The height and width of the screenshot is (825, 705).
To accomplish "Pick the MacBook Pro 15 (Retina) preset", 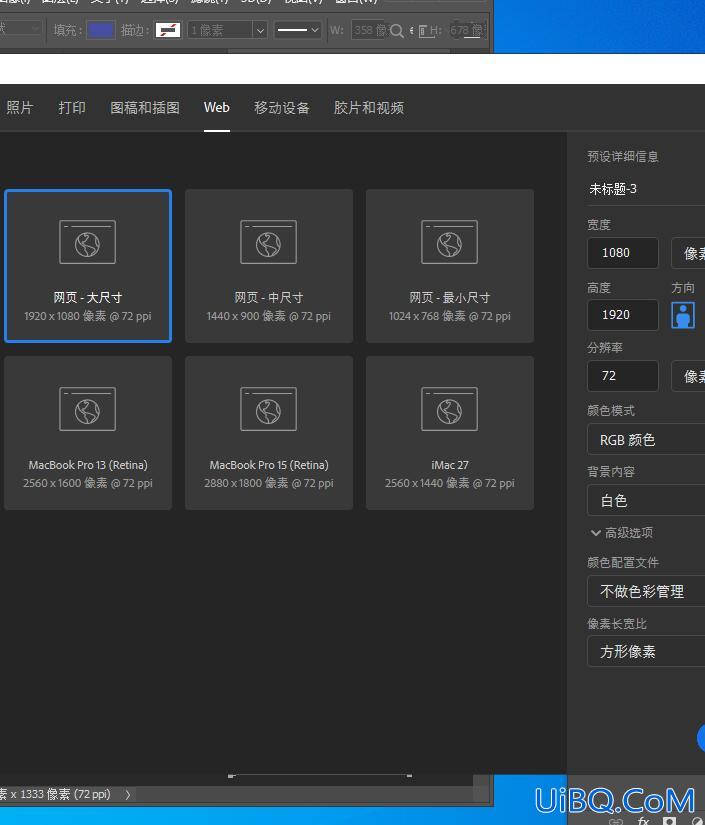I will tap(269, 433).
